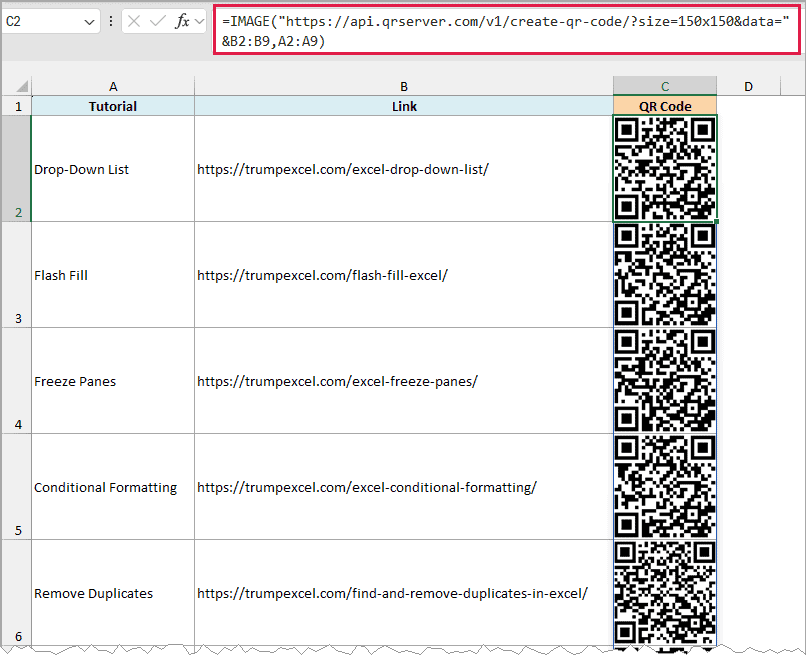This screenshot has width=806, height=655.
Task: Click the find-and-remove-duplicates URL cell
Action: 404,593
